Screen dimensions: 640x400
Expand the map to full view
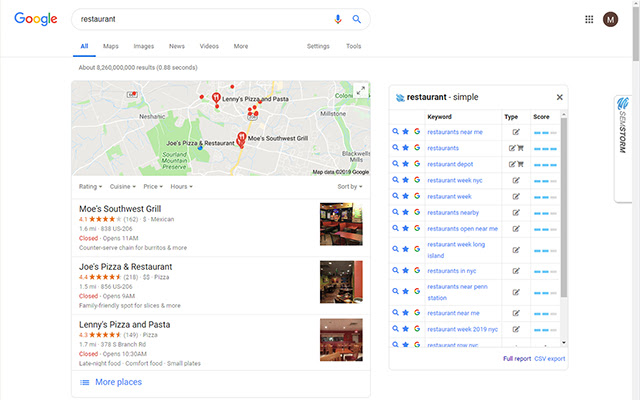[x=360, y=91]
